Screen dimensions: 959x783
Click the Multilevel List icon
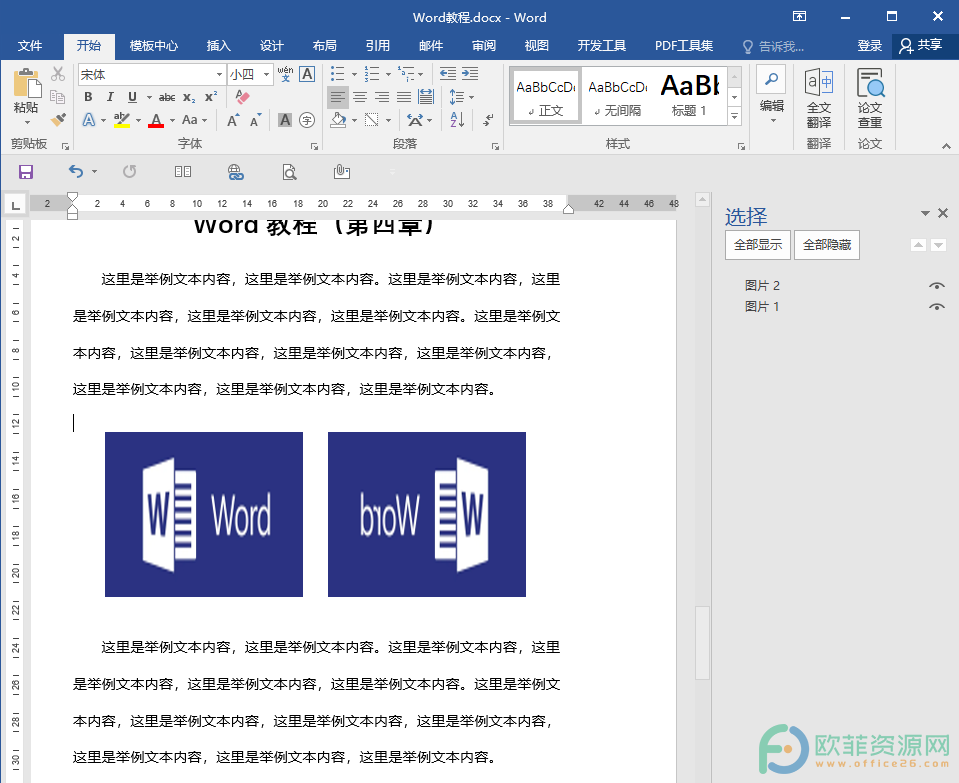coord(406,74)
